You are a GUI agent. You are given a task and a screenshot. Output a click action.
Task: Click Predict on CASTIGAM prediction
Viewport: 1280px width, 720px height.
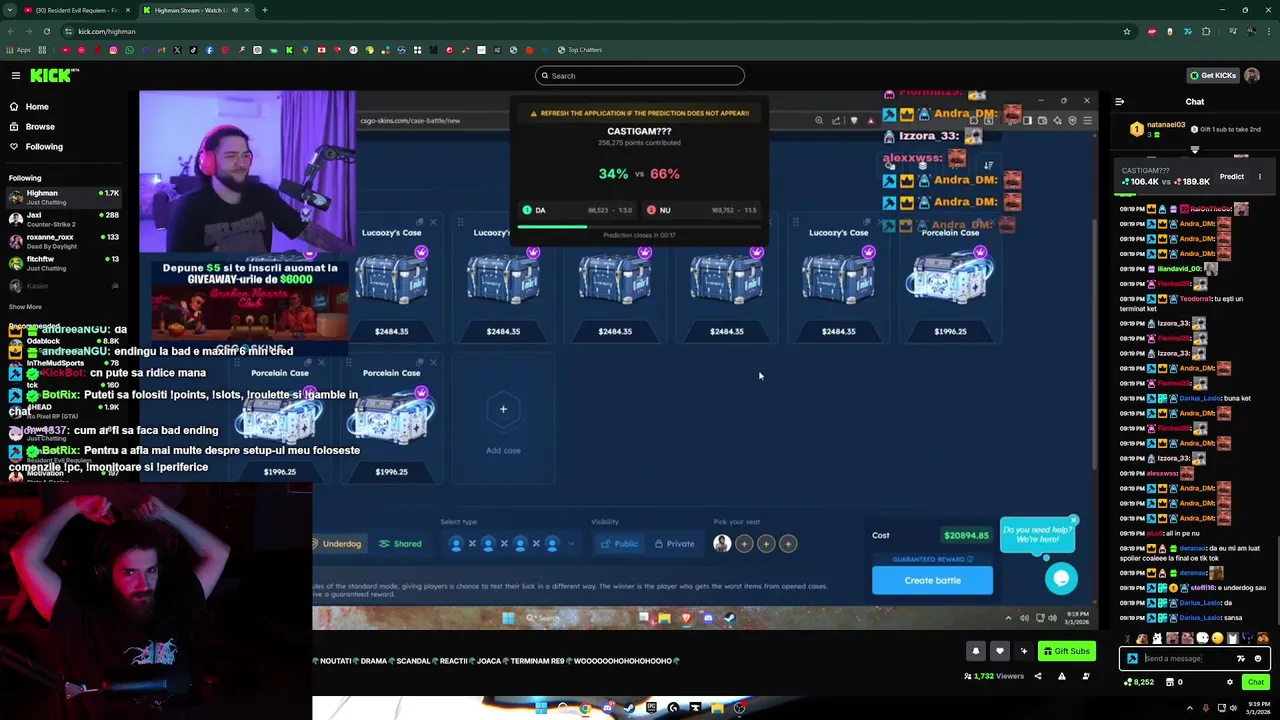(x=1231, y=177)
